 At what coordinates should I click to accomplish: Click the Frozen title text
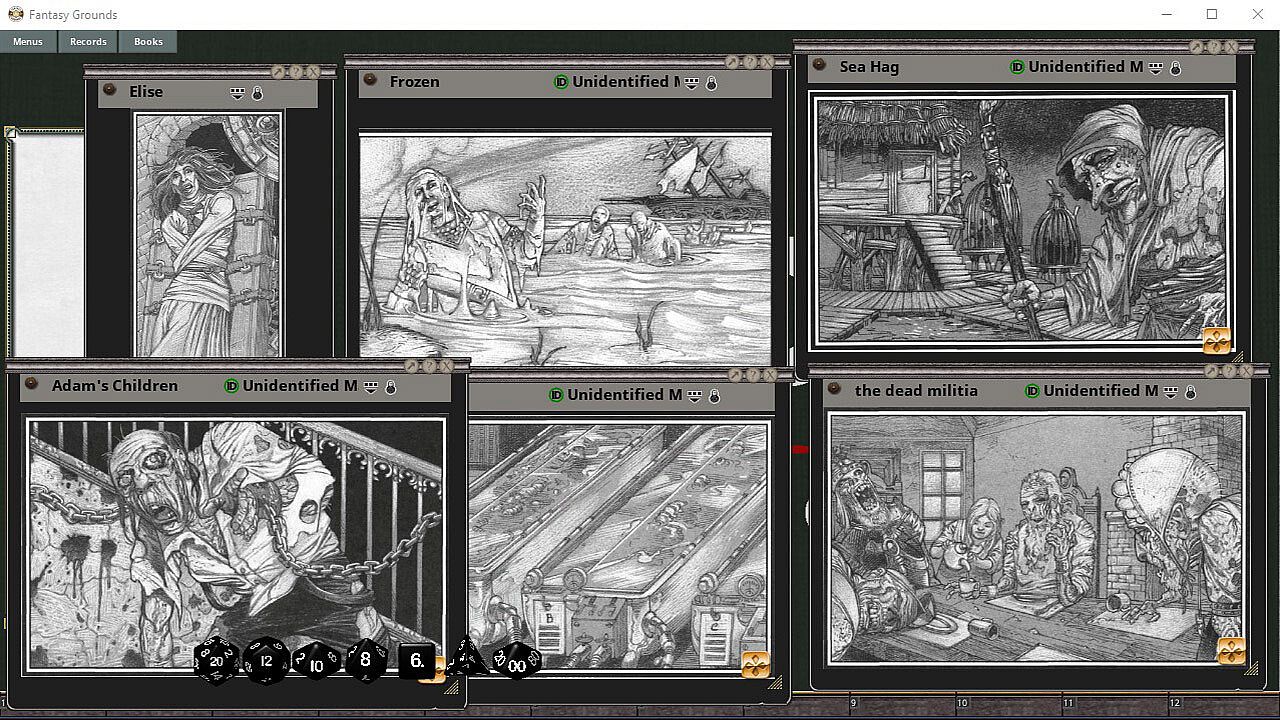[414, 82]
